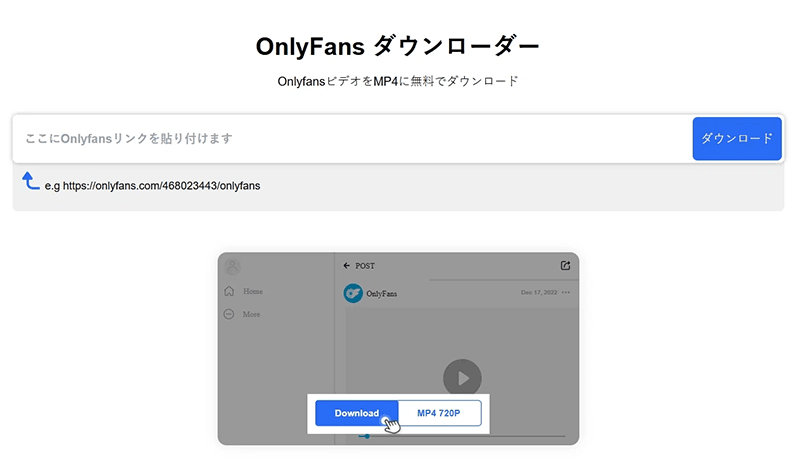Click the OnlyFans ダウンローダー page heading
800x461 pixels.
pyautogui.click(x=398, y=47)
